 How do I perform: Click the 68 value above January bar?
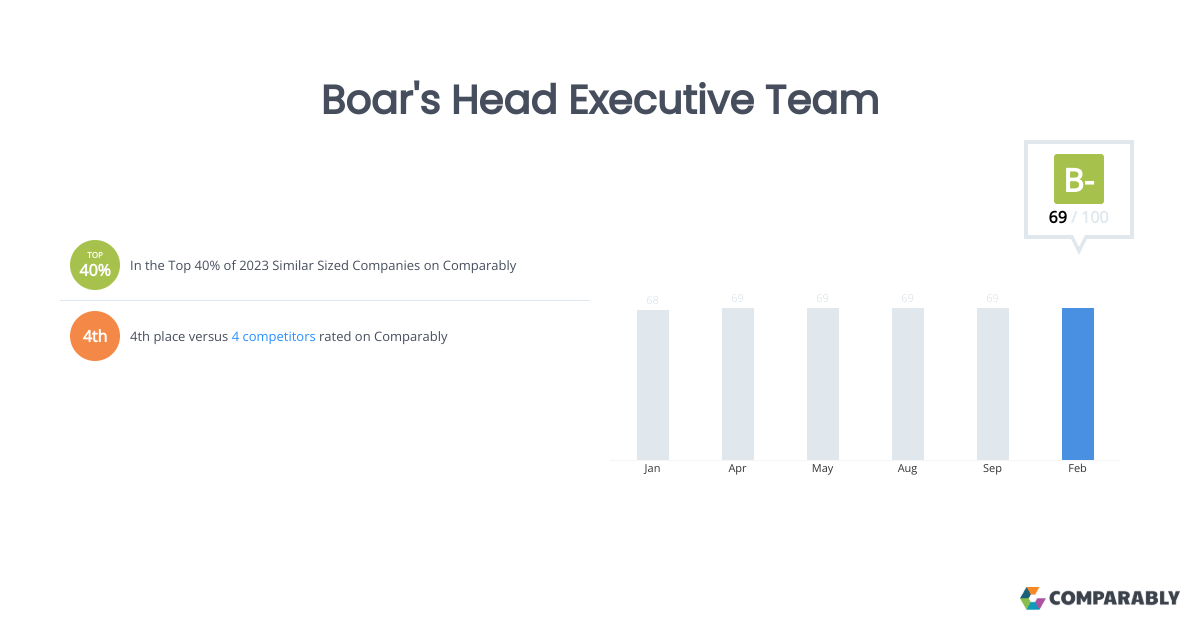tap(652, 300)
